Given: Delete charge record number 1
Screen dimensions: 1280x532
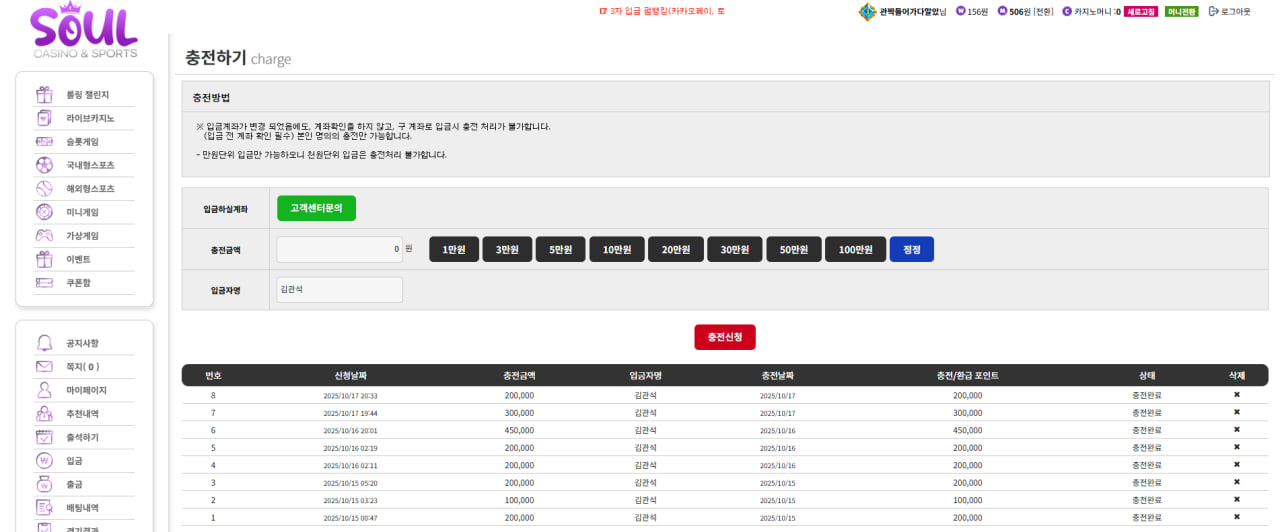Looking at the screenshot, I should pyautogui.click(x=1236, y=517).
